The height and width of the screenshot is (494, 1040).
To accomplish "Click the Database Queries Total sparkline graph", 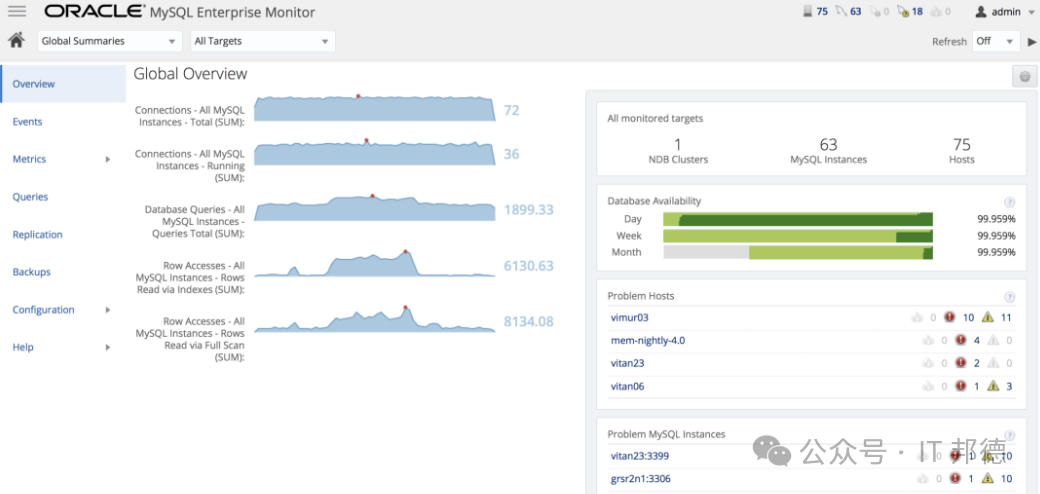I will 375,208.
